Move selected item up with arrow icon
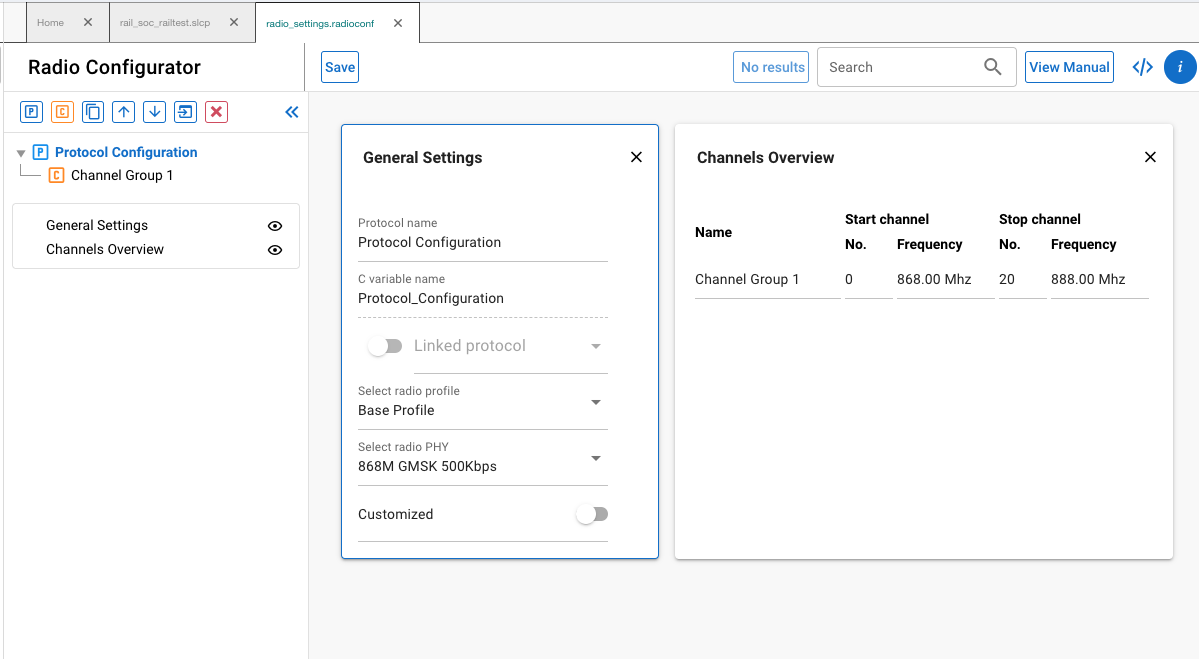The width and height of the screenshot is (1199, 659). 124,112
